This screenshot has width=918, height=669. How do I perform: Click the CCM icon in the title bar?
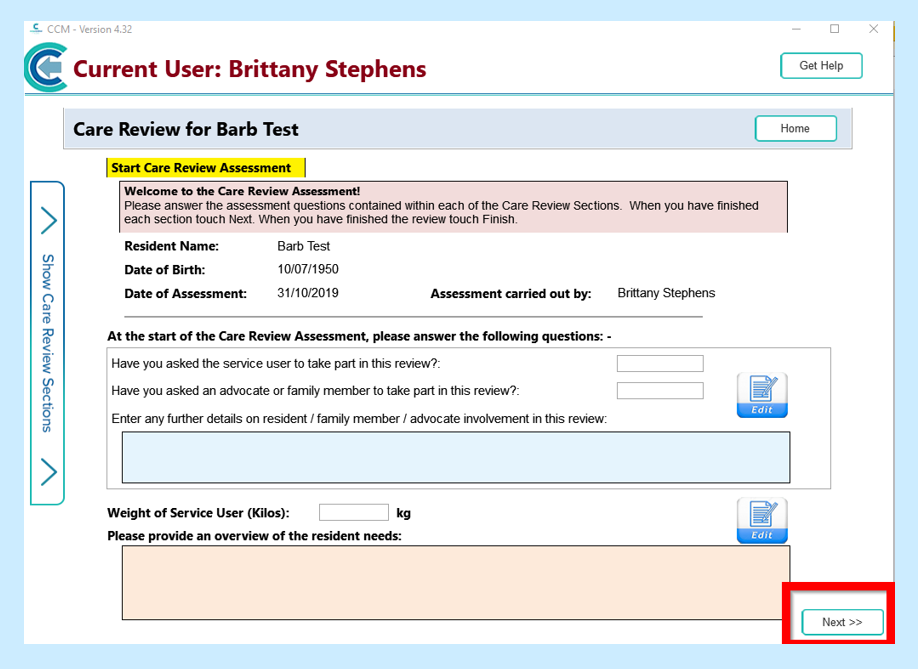37,28
